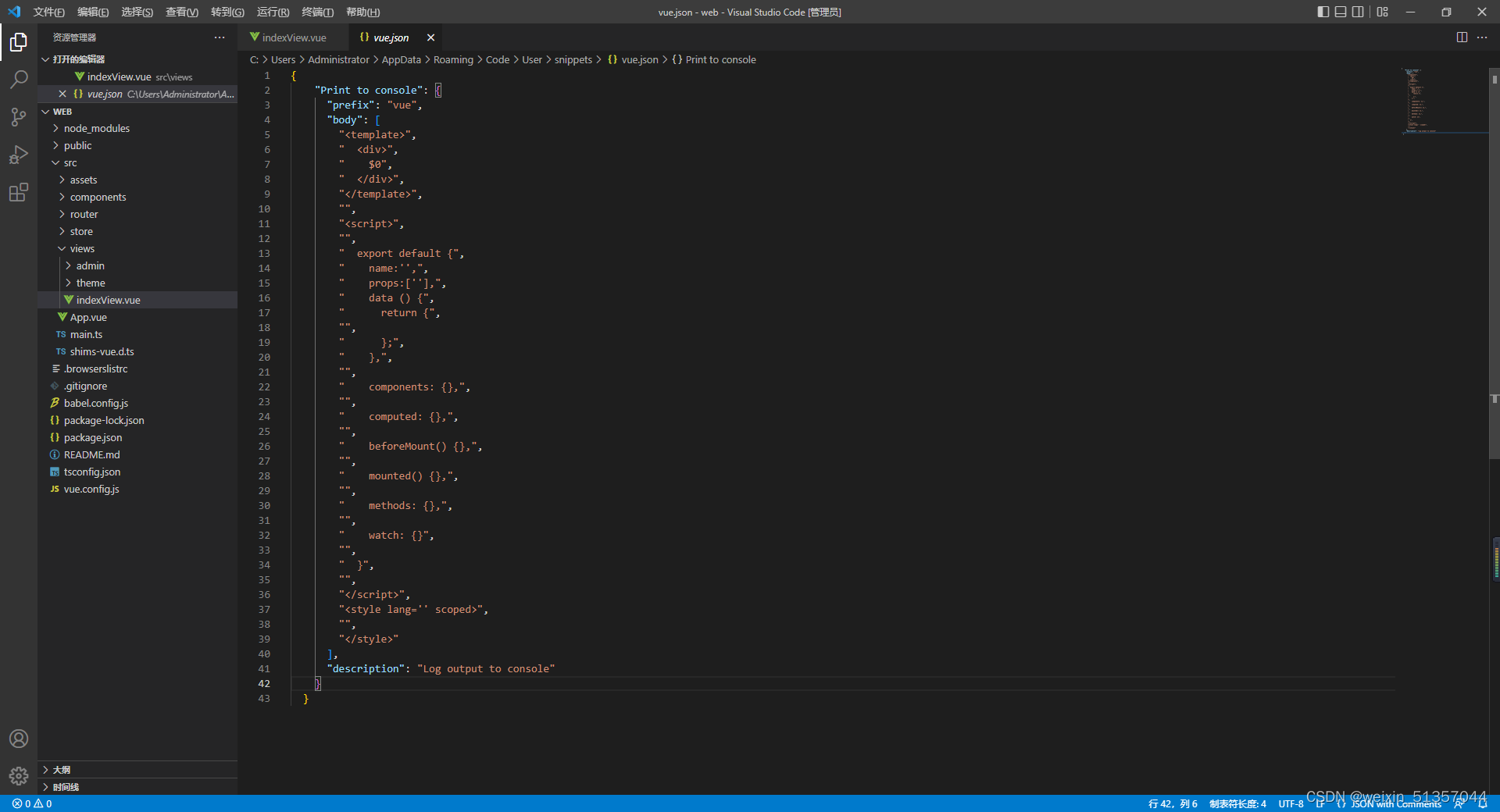Open Explorer panel more actions ellipsis

tap(220, 37)
